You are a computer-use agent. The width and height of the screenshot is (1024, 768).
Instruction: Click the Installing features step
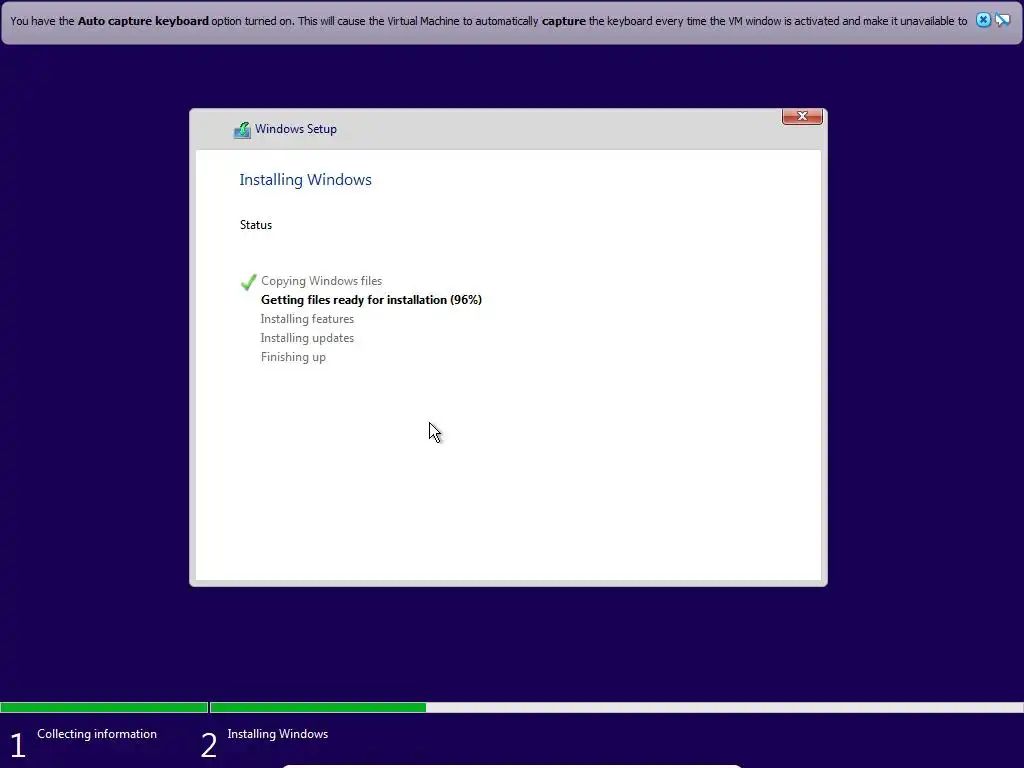pyautogui.click(x=307, y=319)
